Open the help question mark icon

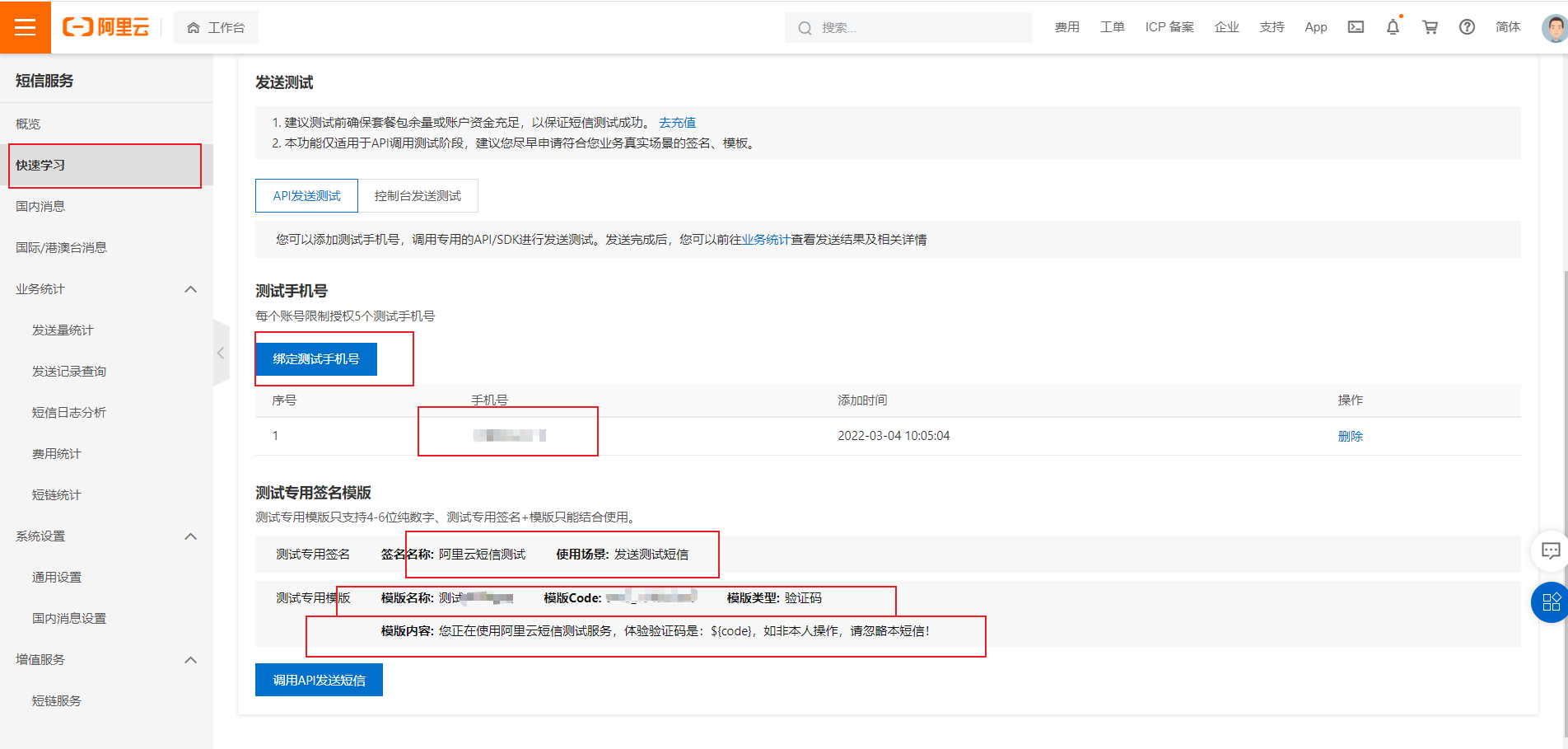(x=1467, y=27)
